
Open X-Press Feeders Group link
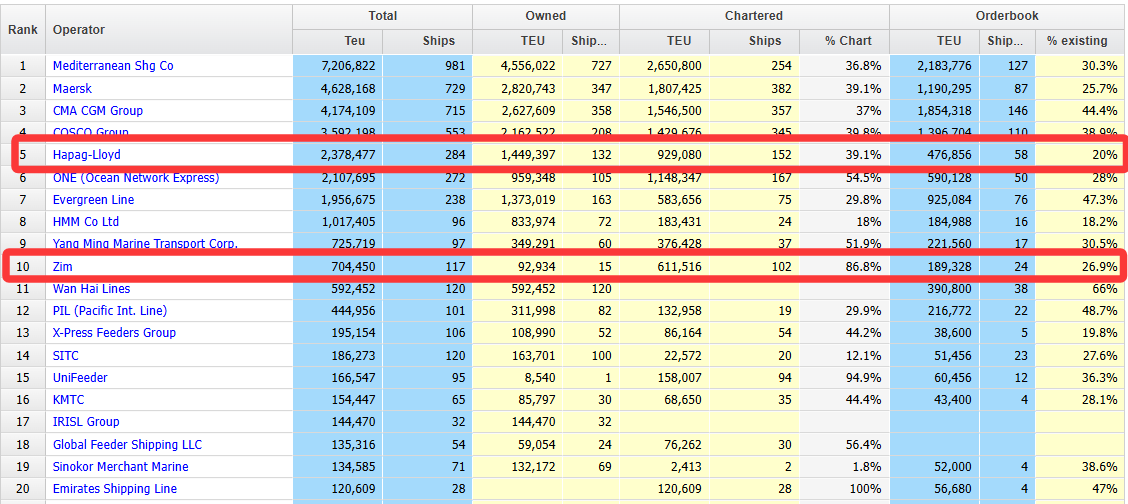point(114,333)
